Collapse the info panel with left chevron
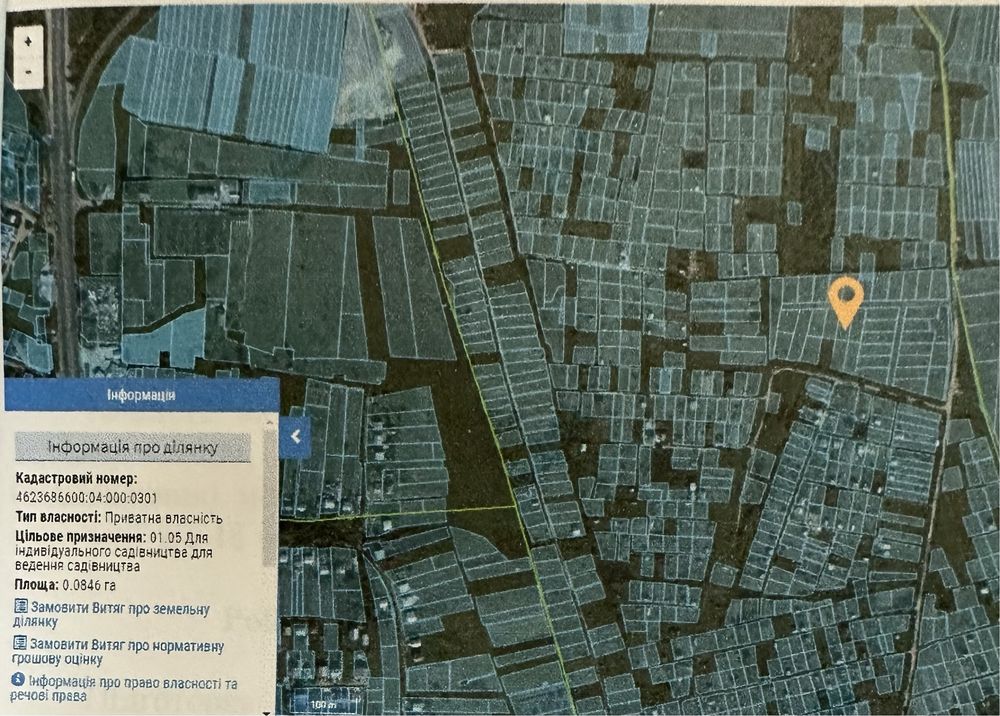 point(295,437)
